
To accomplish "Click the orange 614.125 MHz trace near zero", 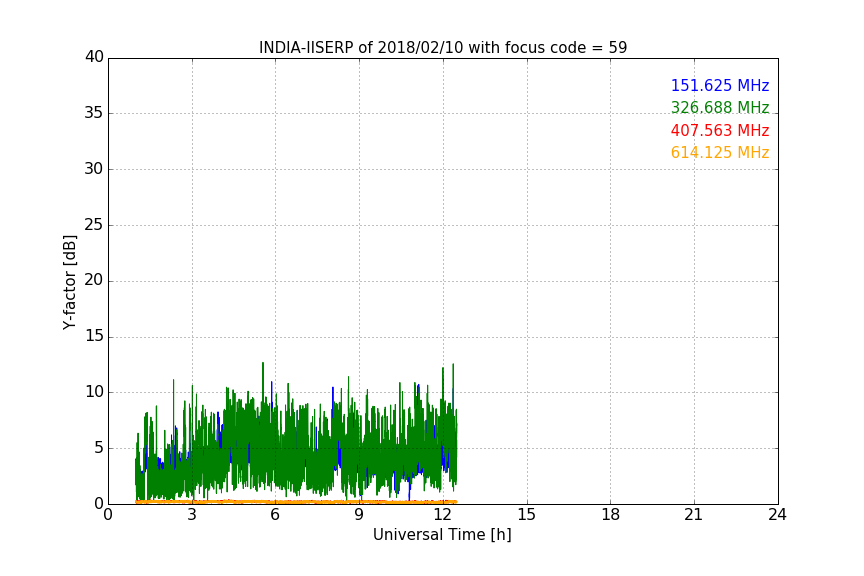I will click(x=296, y=502).
